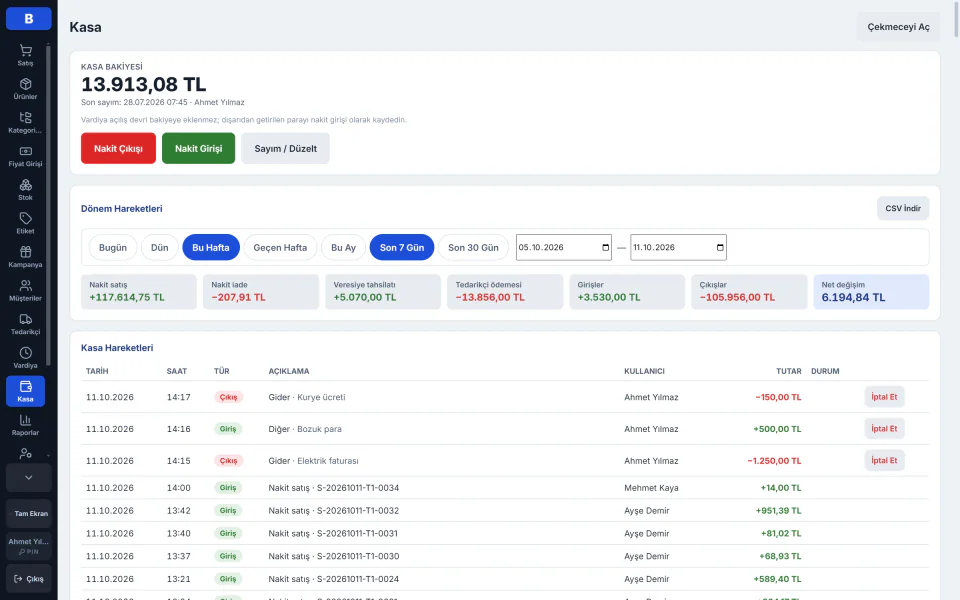Click Çıkış to log out

[x=29, y=579]
